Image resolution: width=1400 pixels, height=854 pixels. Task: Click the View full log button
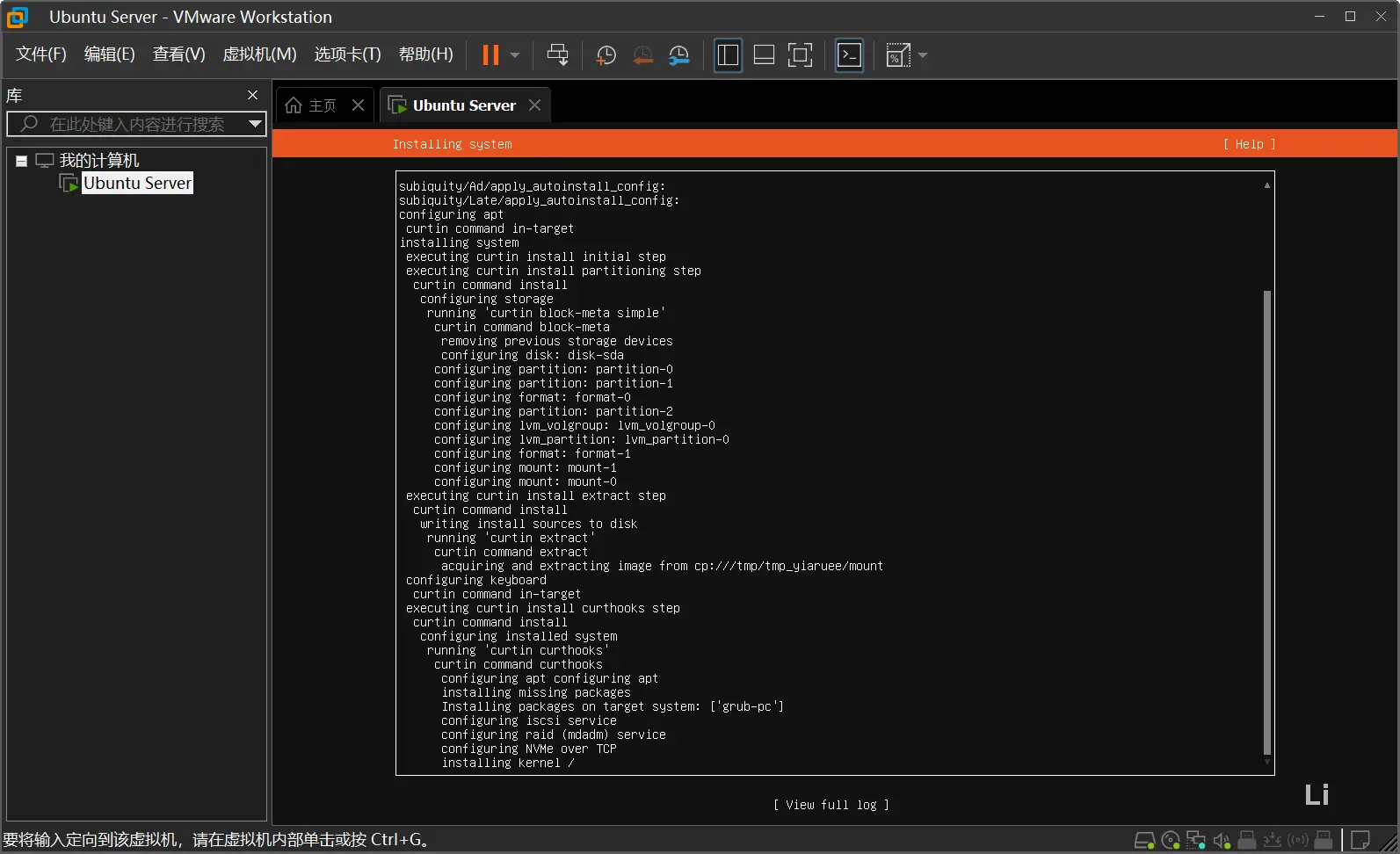point(831,805)
